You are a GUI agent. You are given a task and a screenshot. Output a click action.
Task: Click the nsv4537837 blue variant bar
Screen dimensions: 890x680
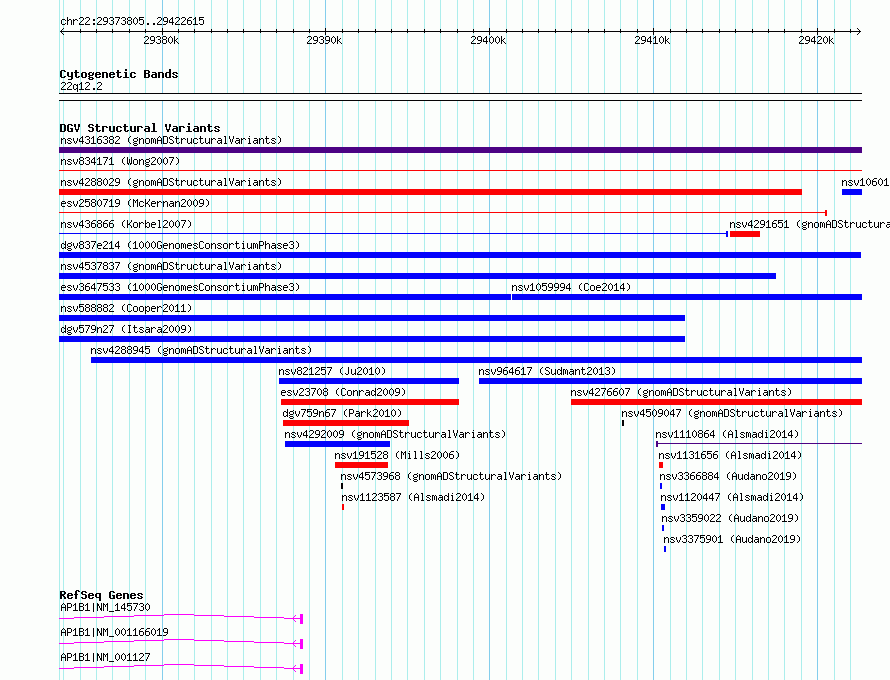pos(417,276)
